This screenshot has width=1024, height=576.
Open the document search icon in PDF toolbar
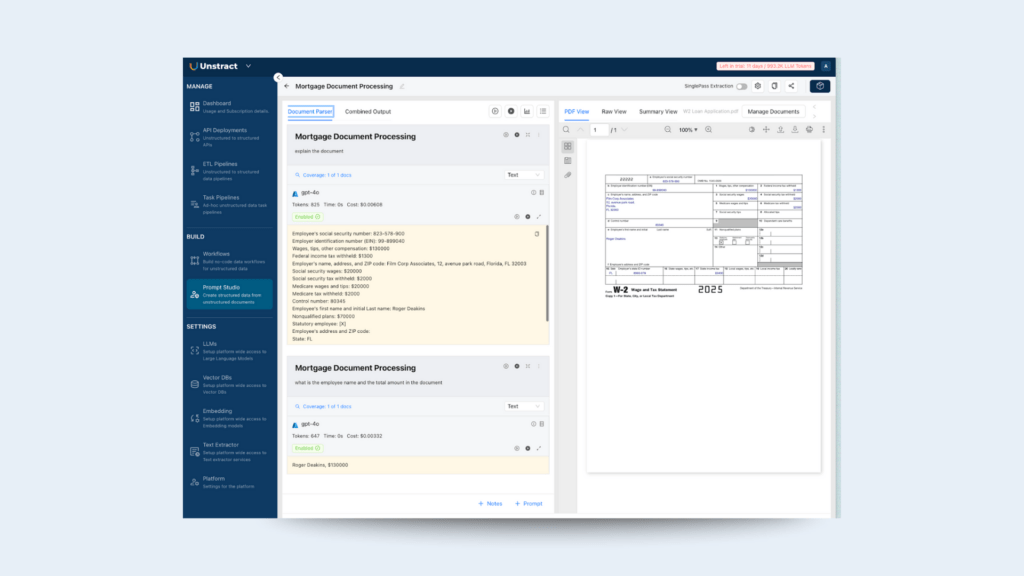tap(566, 130)
